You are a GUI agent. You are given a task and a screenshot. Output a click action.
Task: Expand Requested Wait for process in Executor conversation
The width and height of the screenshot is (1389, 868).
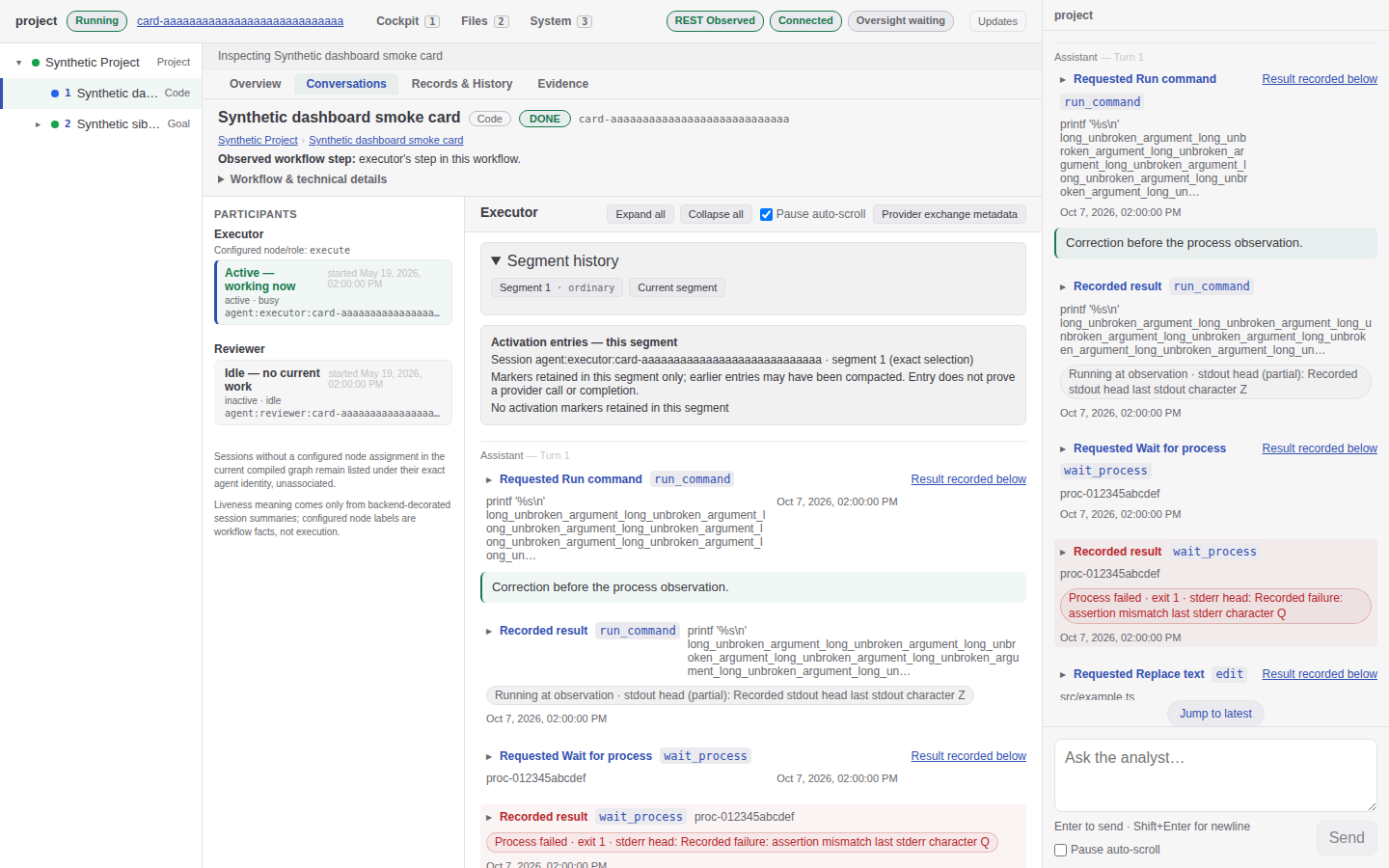pyautogui.click(x=489, y=757)
